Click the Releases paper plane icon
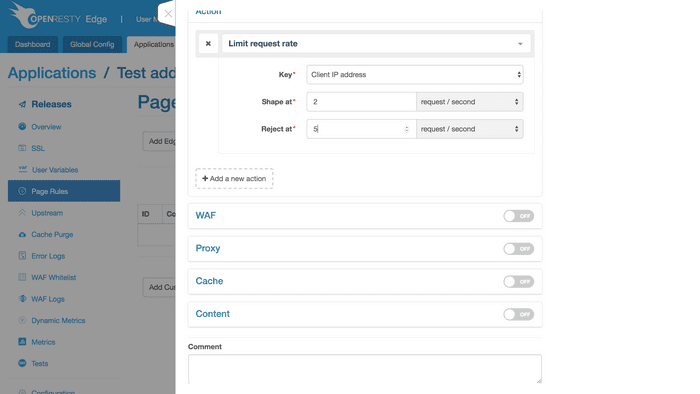 point(22,104)
